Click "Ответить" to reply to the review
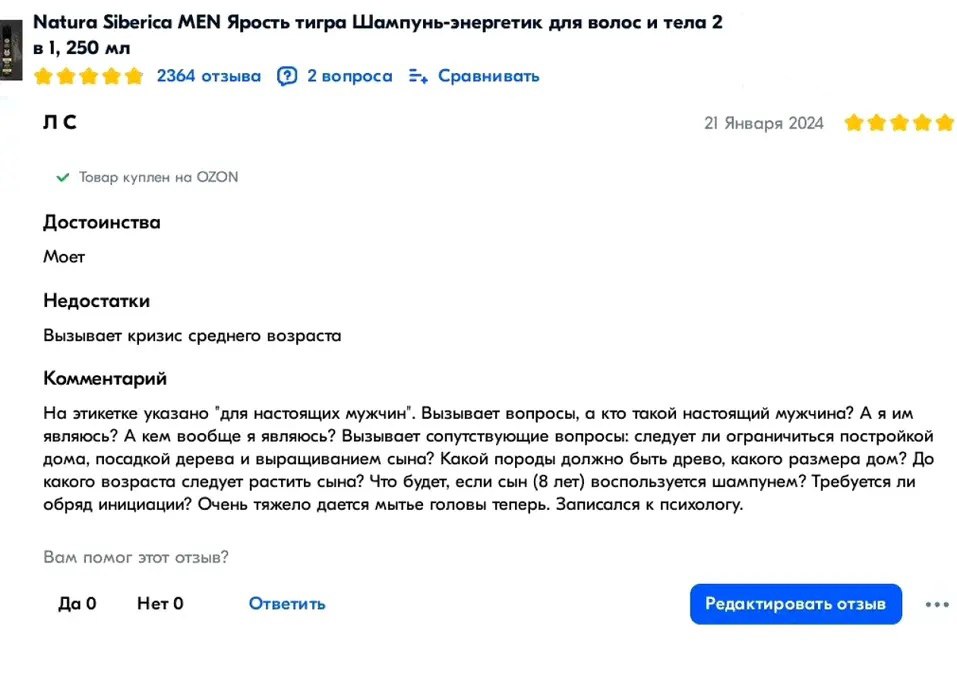This screenshot has width=957, height=687. 287,603
